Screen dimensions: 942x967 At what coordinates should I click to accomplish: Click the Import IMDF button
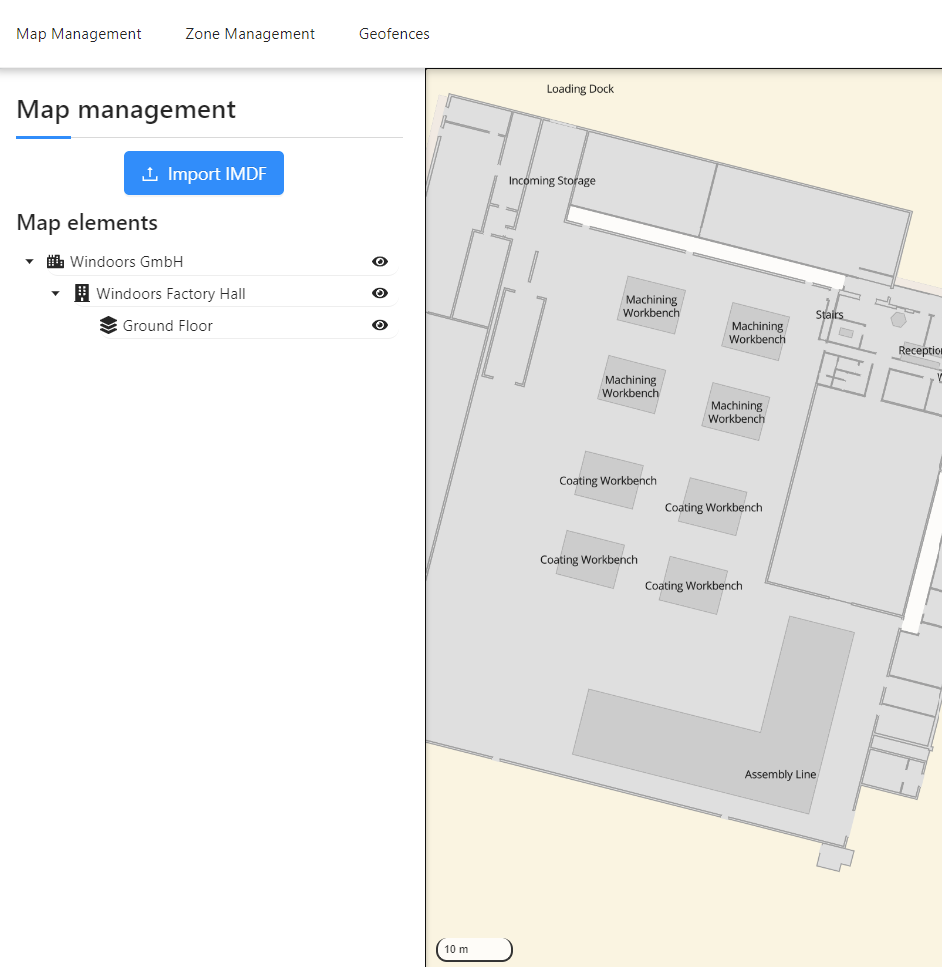(204, 173)
